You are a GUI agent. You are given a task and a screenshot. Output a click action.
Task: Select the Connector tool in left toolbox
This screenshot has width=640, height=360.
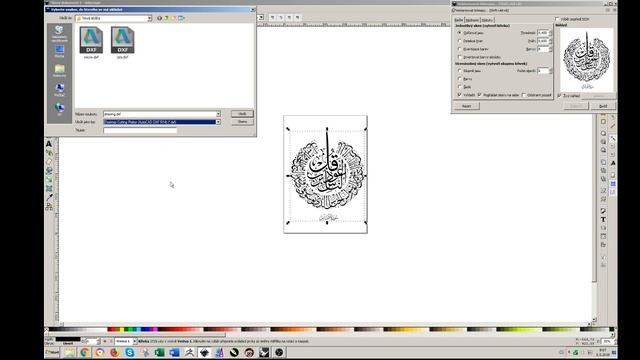[49, 207]
